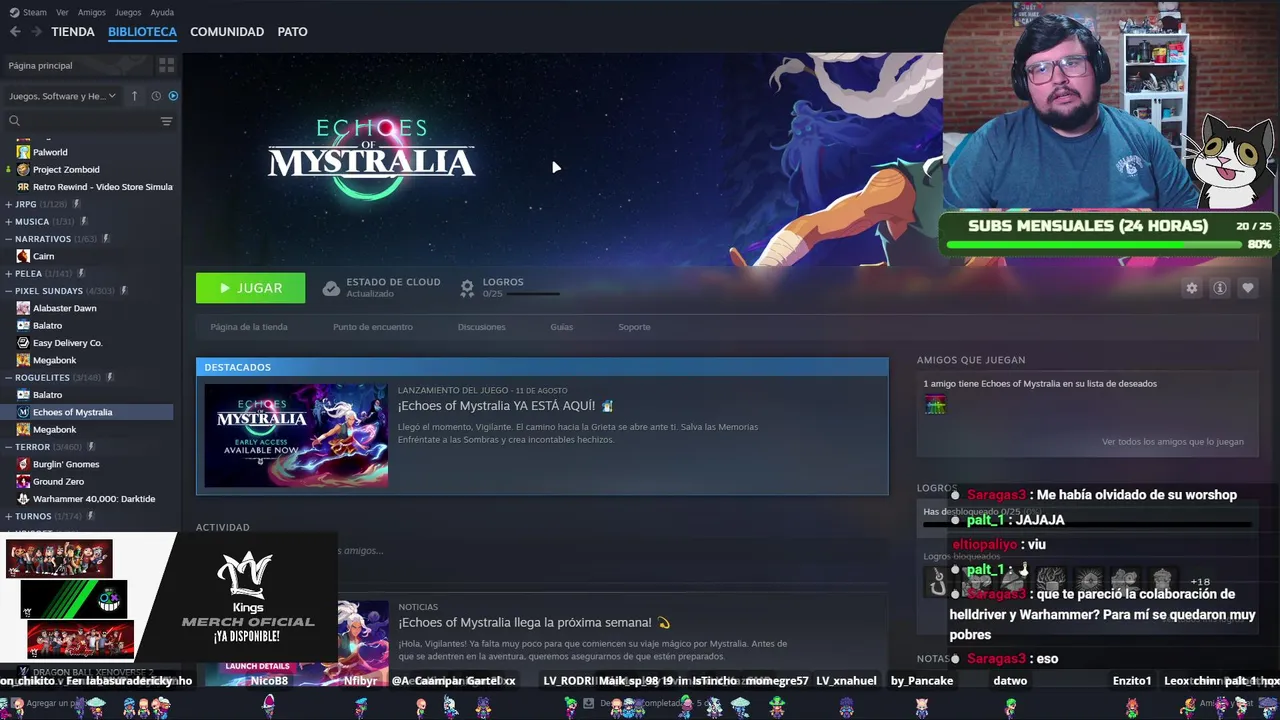1280x720 pixels.
Task: Open the Ayuda menu
Action: (x=162, y=12)
